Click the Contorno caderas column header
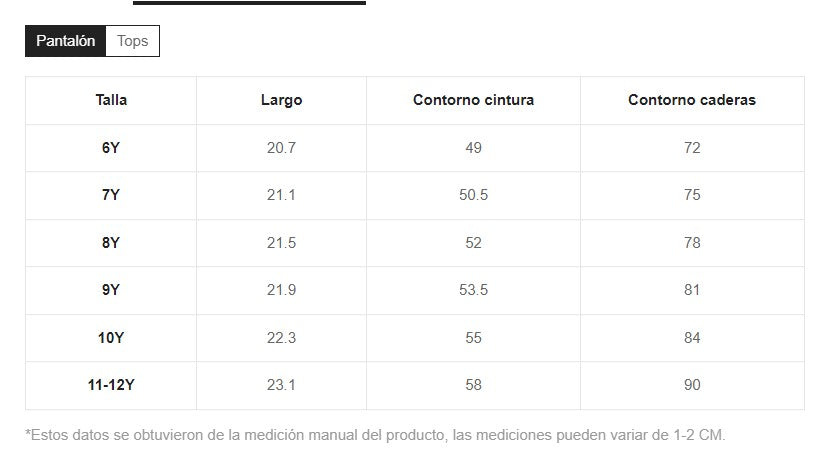Screen dimensions: 826x457 pos(692,100)
